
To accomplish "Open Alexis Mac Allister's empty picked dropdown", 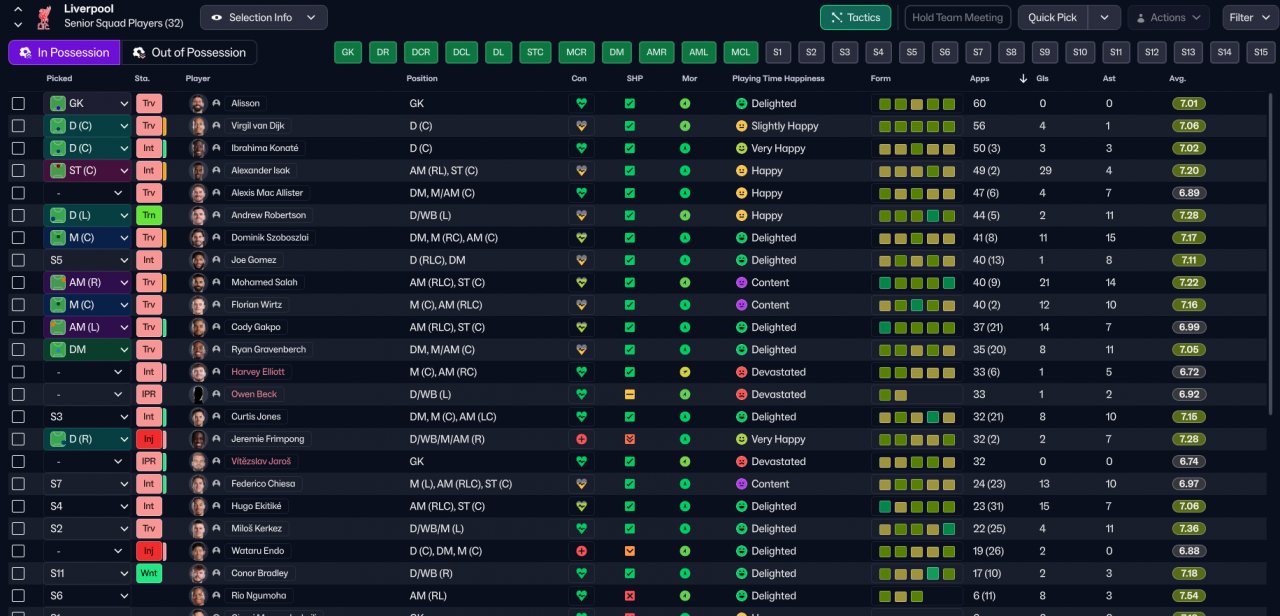I will 88,193.
